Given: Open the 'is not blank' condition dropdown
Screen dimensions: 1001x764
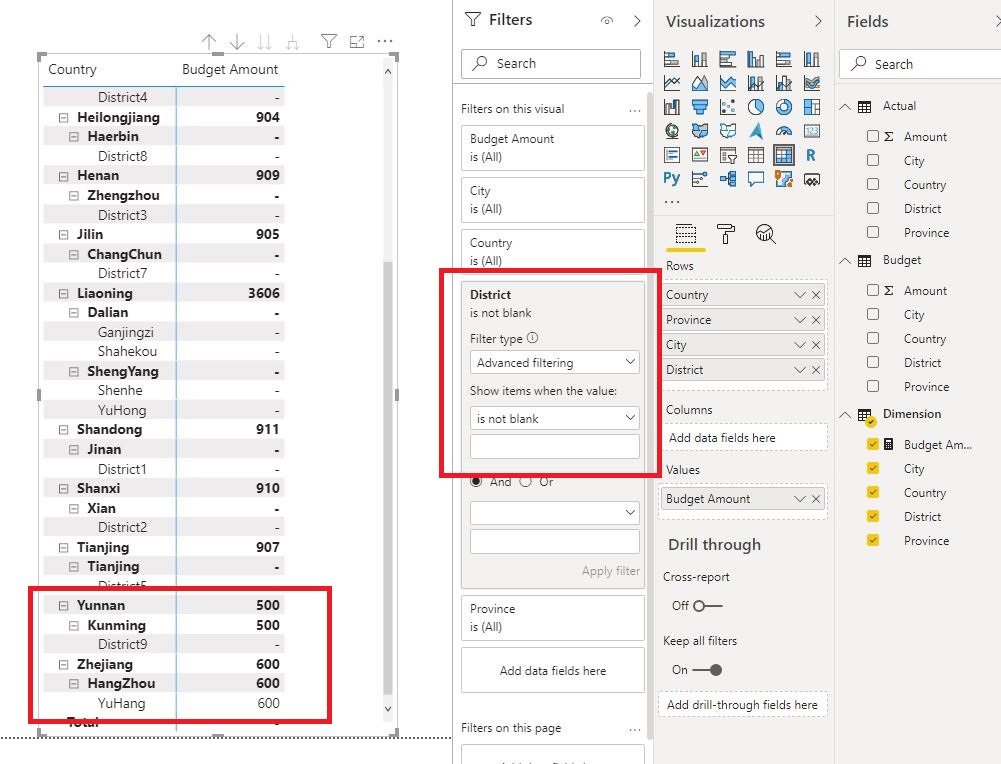Looking at the screenshot, I should click(555, 419).
